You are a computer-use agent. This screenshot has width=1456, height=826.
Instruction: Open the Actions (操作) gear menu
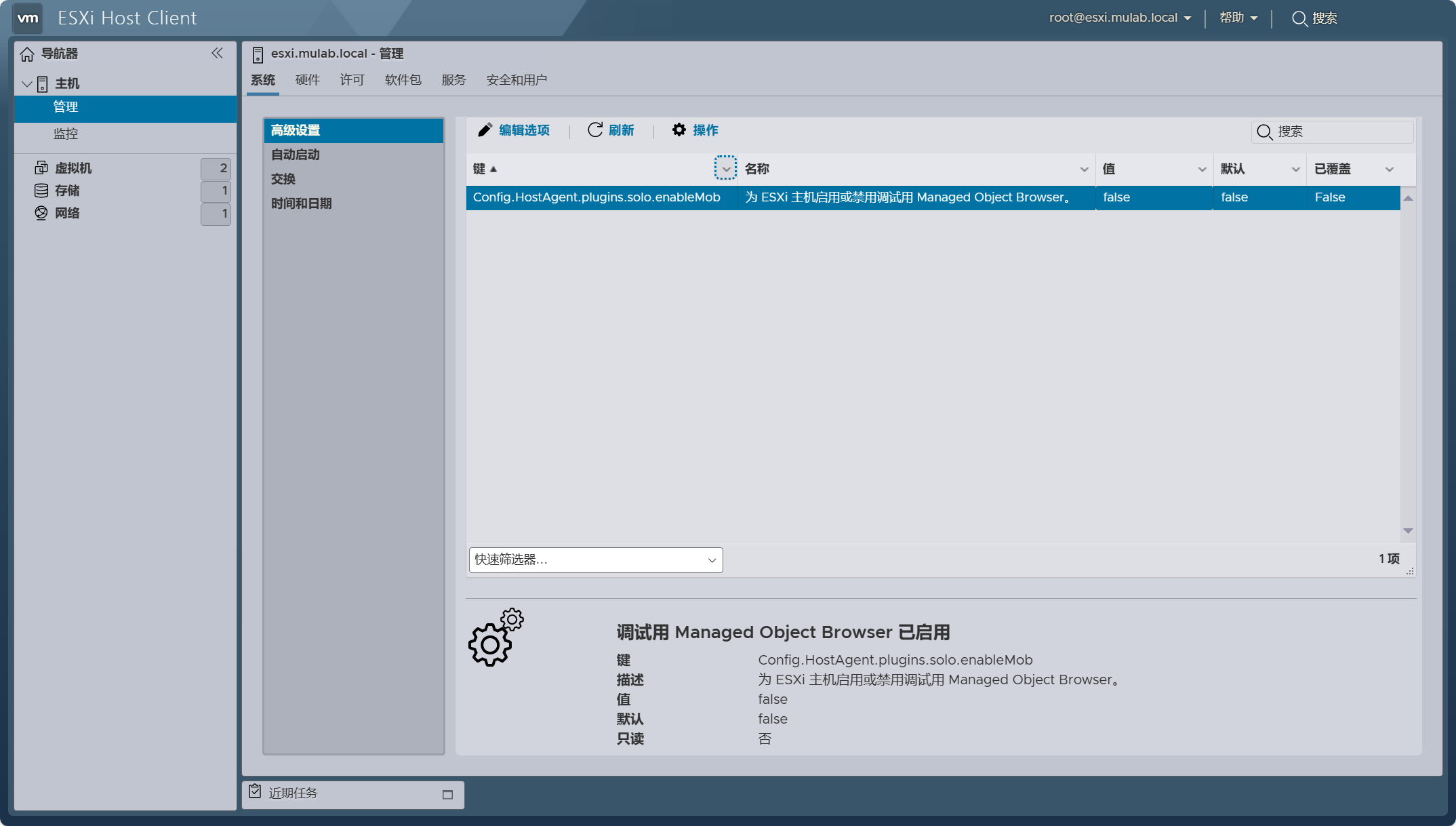click(679, 130)
